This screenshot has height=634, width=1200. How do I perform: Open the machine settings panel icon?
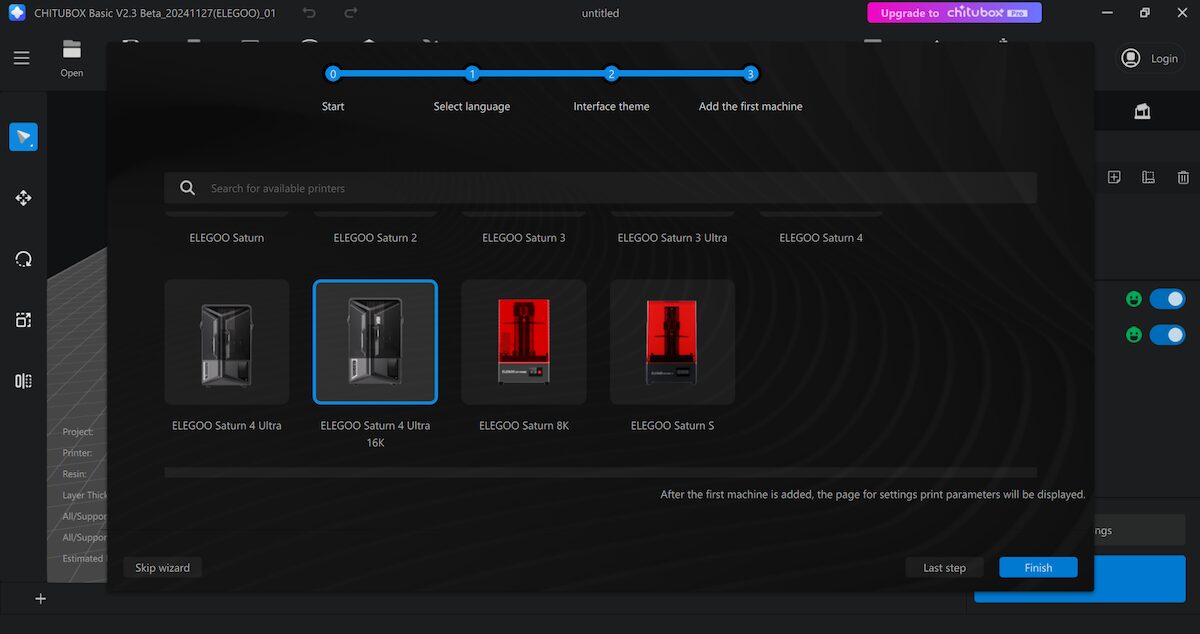click(x=1142, y=112)
